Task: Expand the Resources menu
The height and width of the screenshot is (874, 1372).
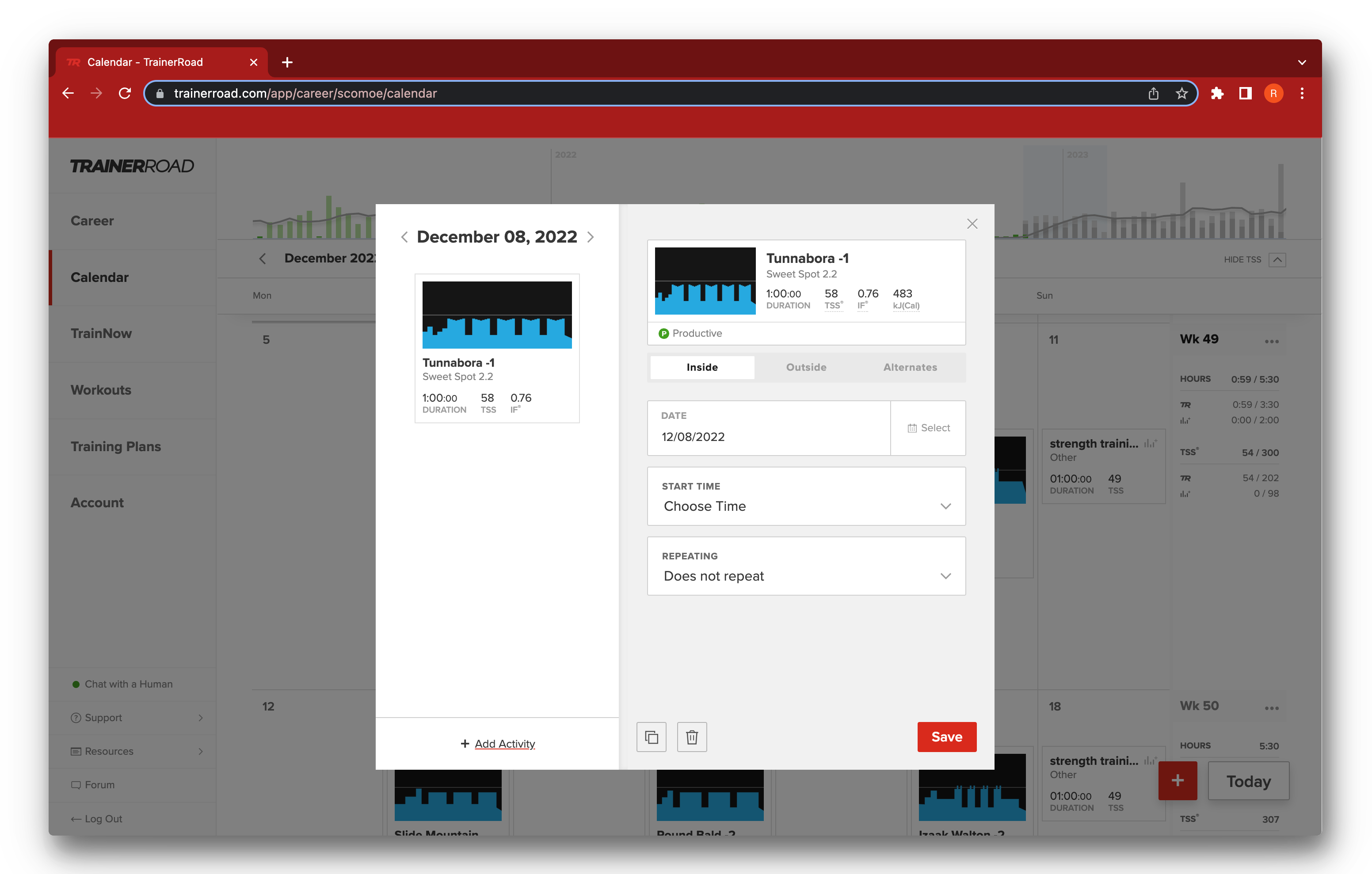Action: pyautogui.click(x=133, y=752)
